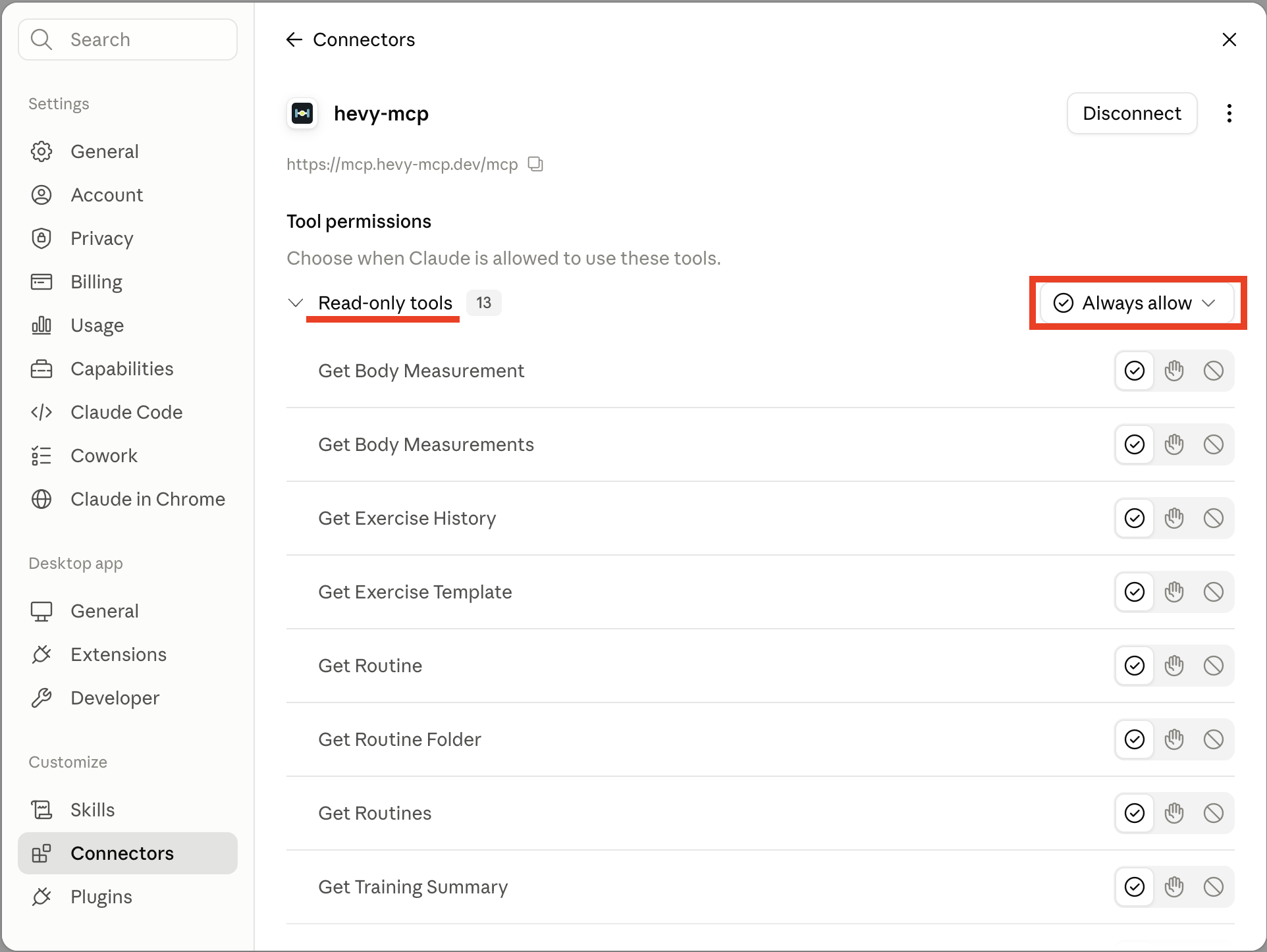The width and height of the screenshot is (1267, 952).
Task: Select Connectors in the sidebar
Action: [128, 853]
